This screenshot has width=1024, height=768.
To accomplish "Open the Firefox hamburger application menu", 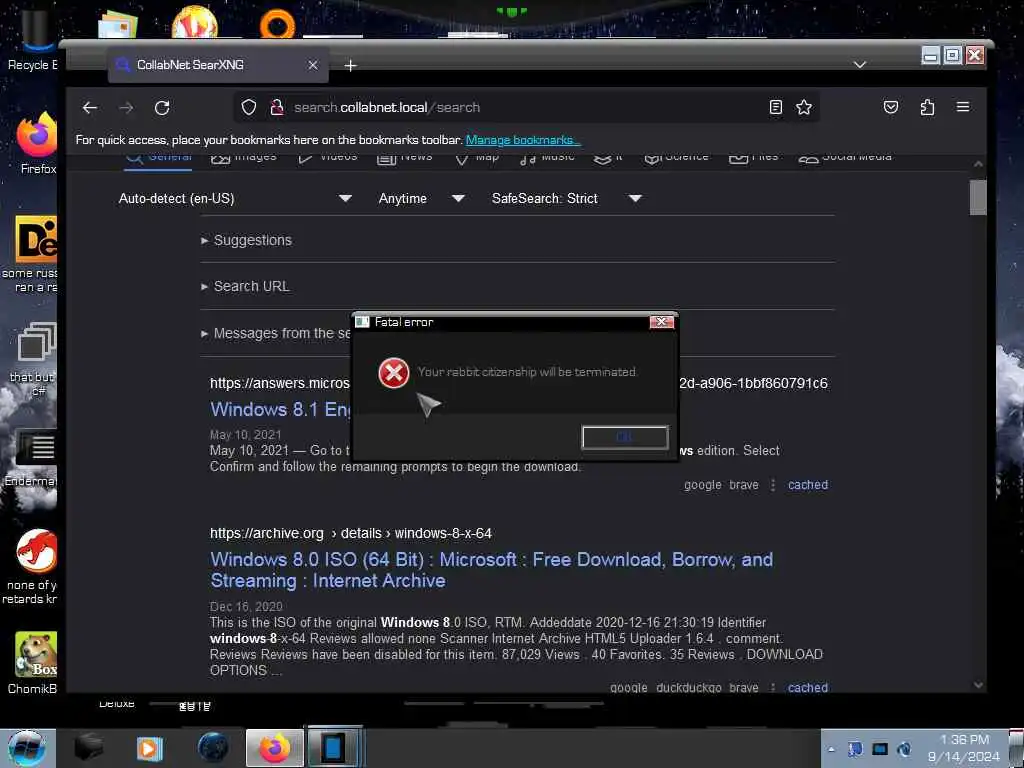I will click(963, 107).
